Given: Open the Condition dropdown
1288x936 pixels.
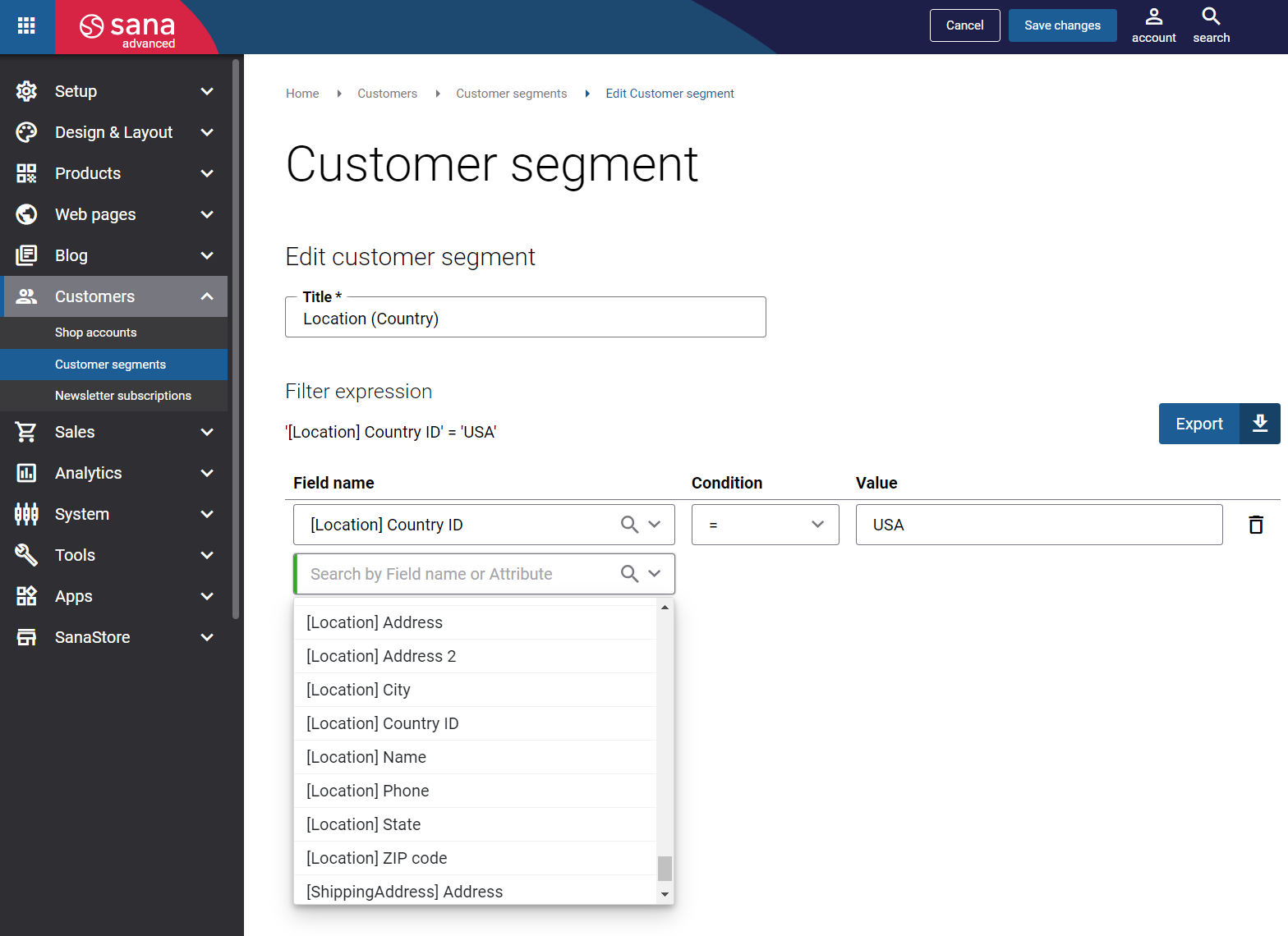Looking at the screenshot, I should point(765,525).
